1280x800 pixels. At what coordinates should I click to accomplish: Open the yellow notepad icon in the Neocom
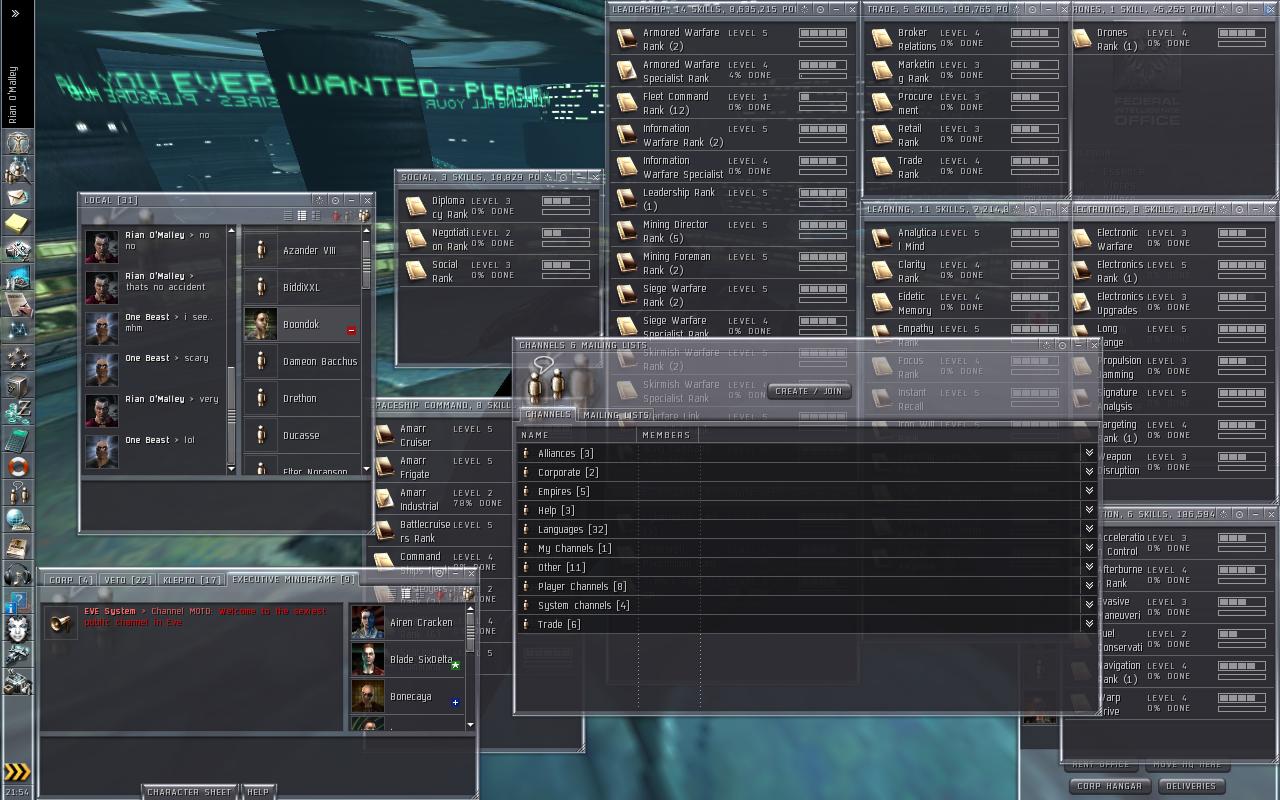[x=17, y=223]
